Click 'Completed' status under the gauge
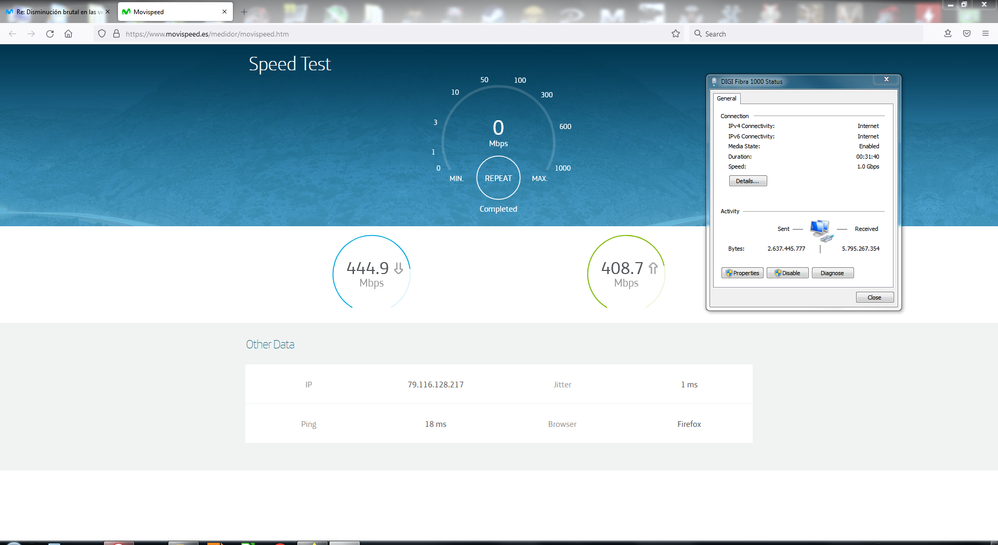The image size is (998, 545). pos(498,209)
